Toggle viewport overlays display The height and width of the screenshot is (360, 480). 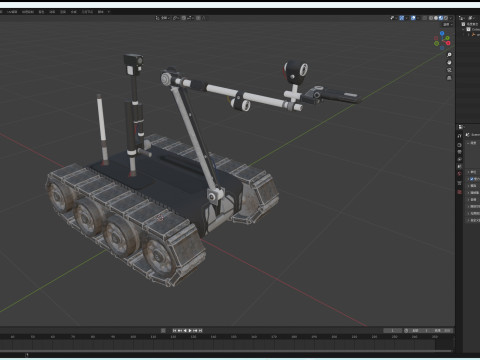413,18
